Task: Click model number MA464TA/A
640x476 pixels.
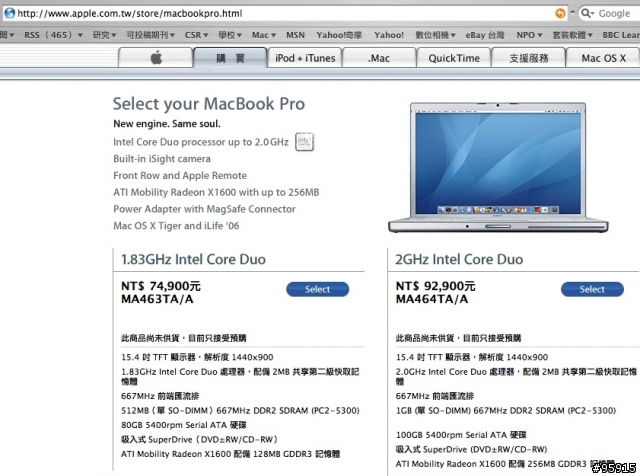Action: [x=432, y=299]
